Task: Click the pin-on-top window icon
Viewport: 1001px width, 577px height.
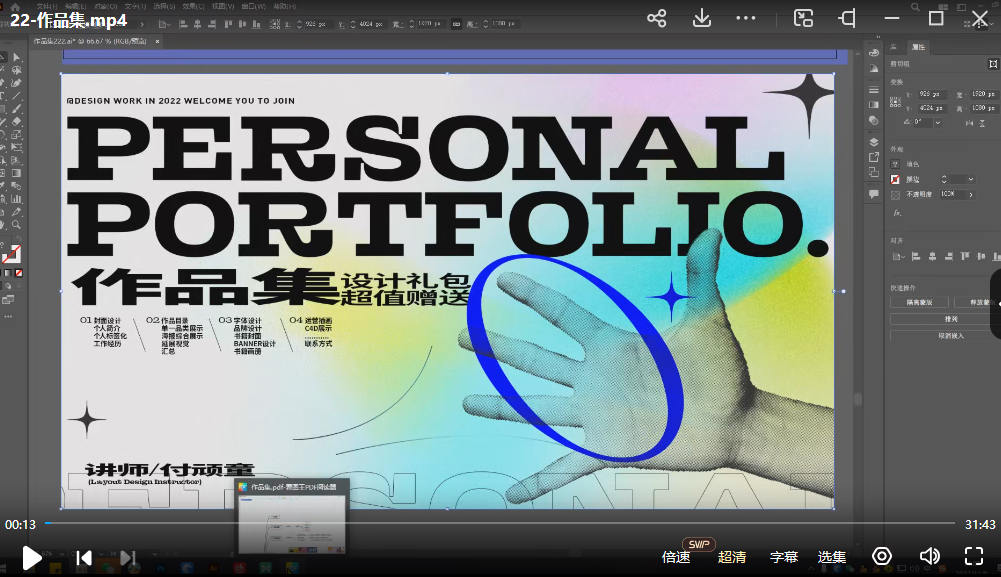Action: pos(848,18)
